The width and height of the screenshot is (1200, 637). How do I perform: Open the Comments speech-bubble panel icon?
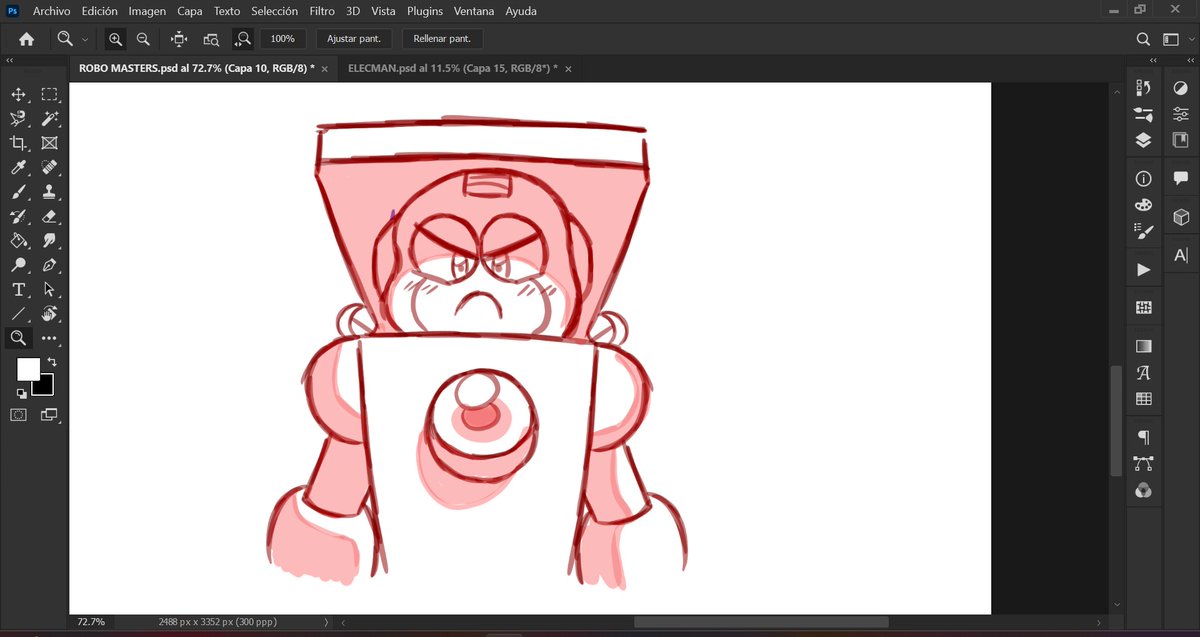pos(1180,179)
